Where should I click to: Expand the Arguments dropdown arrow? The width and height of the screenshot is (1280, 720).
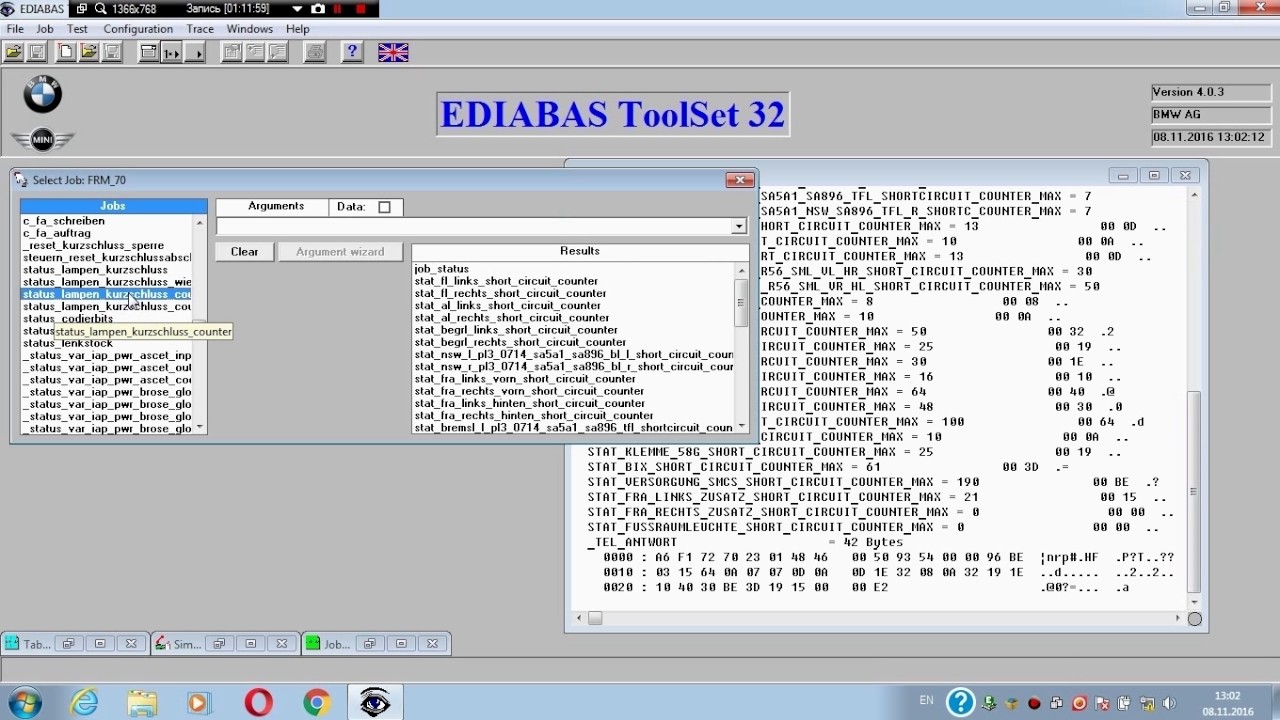point(739,226)
